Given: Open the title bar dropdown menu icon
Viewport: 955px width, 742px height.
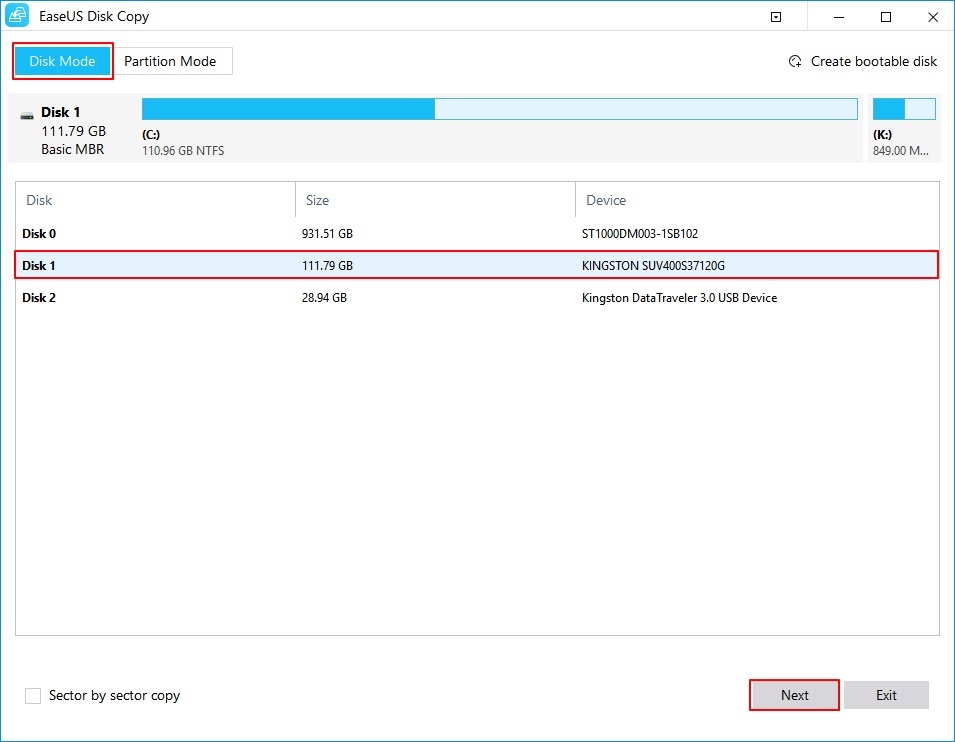Looking at the screenshot, I should 776,17.
